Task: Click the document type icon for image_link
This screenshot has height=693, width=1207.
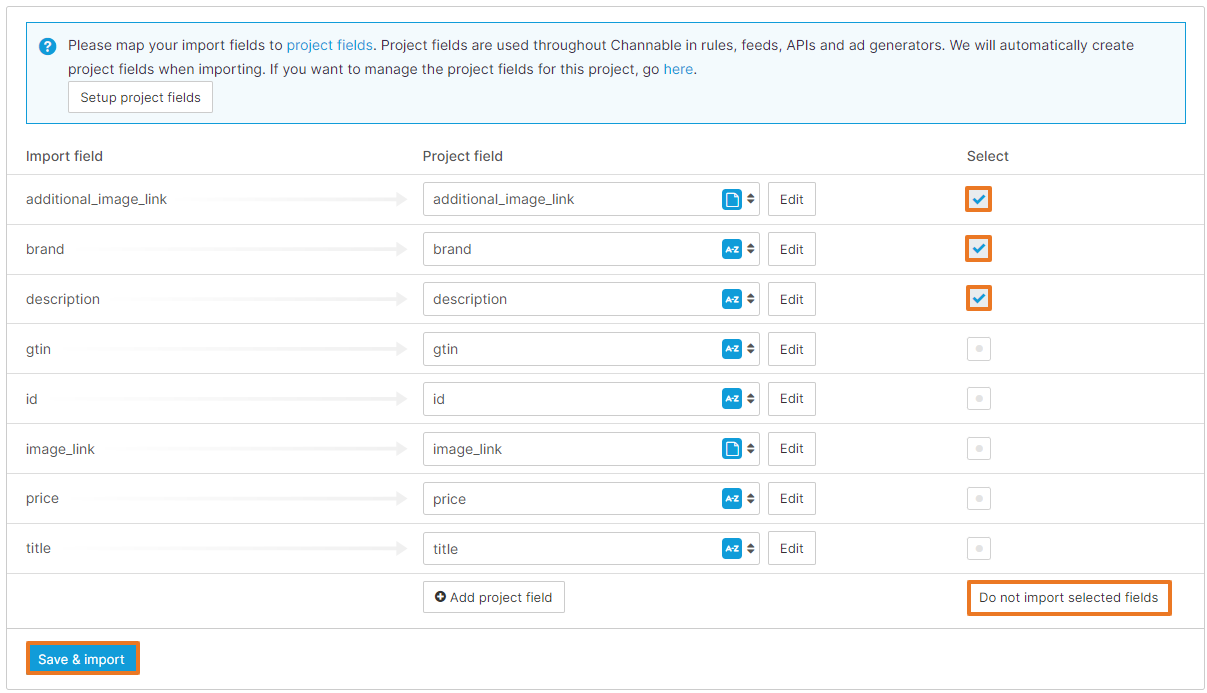Action: click(x=731, y=449)
